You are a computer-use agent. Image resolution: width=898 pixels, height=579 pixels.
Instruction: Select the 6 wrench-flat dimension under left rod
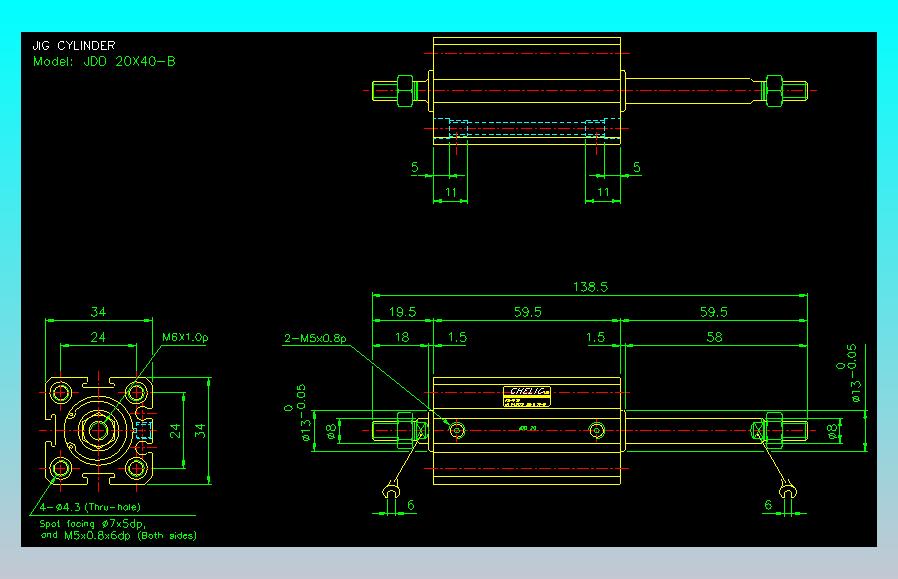(x=411, y=505)
